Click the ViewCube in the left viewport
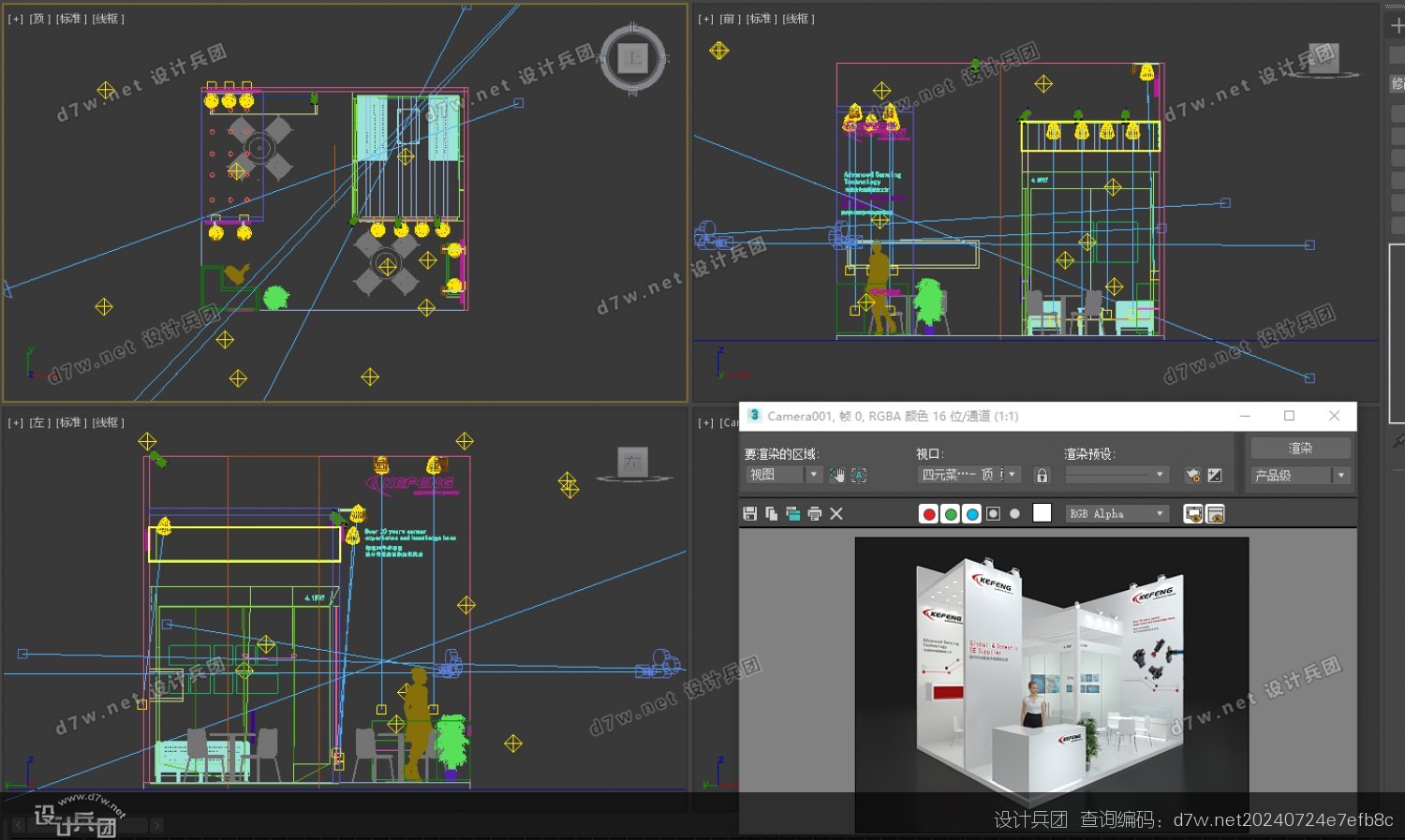The width and height of the screenshot is (1405, 840). 634,464
